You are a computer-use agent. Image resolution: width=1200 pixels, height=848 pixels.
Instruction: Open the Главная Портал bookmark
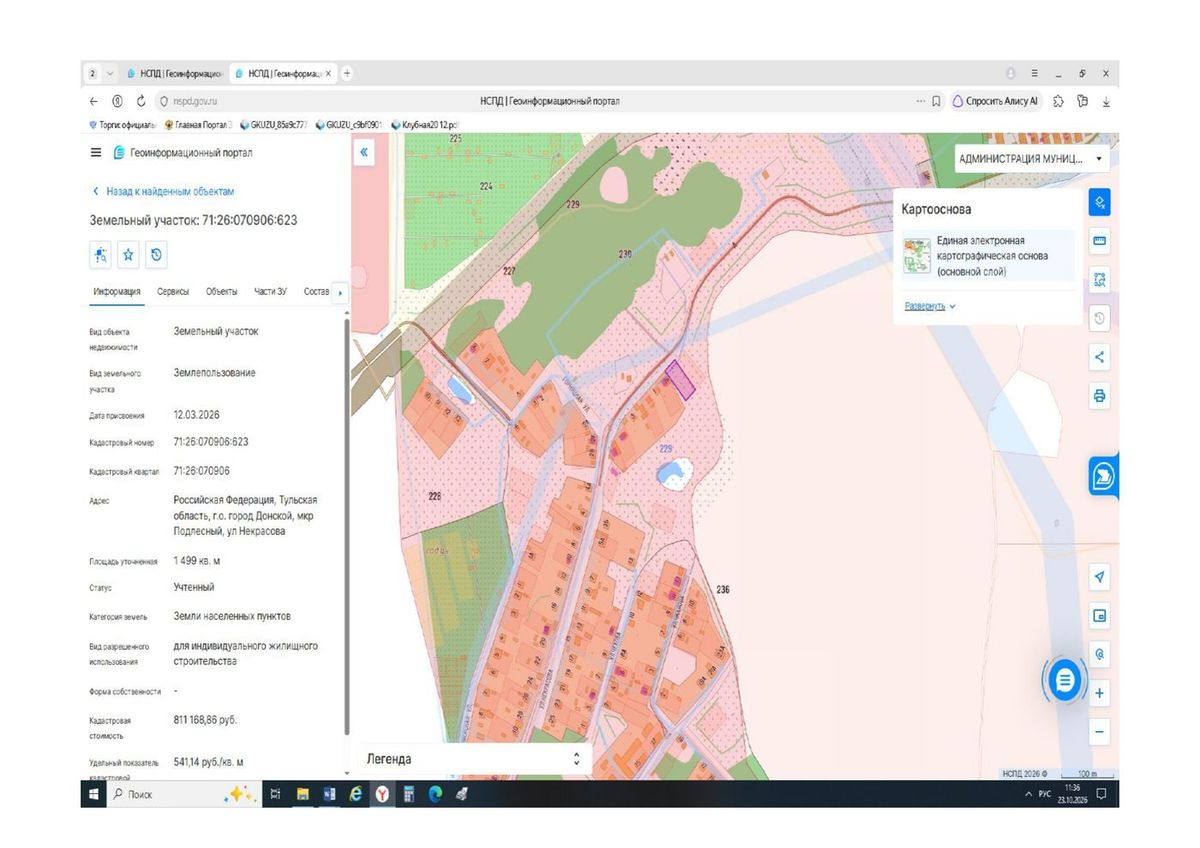[x=198, y=125]
